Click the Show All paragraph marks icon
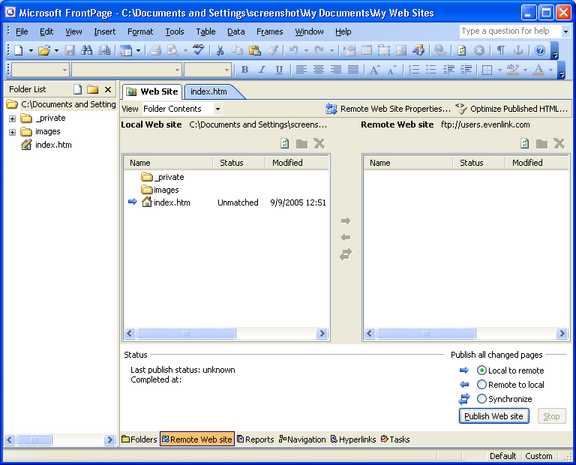The height and width of the screenshot is (465, 576). [500, 50]
